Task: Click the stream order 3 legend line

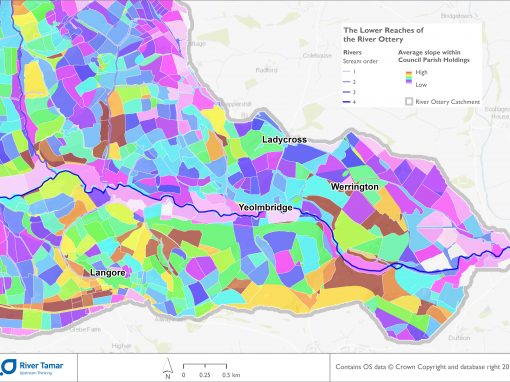Action: (347, 92)
